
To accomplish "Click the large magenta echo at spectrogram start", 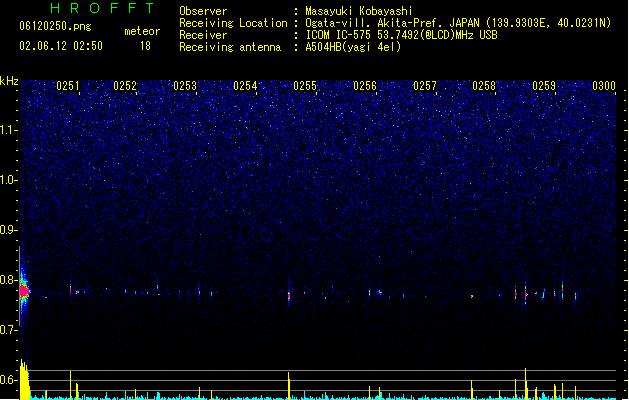I will pos(24,291).
